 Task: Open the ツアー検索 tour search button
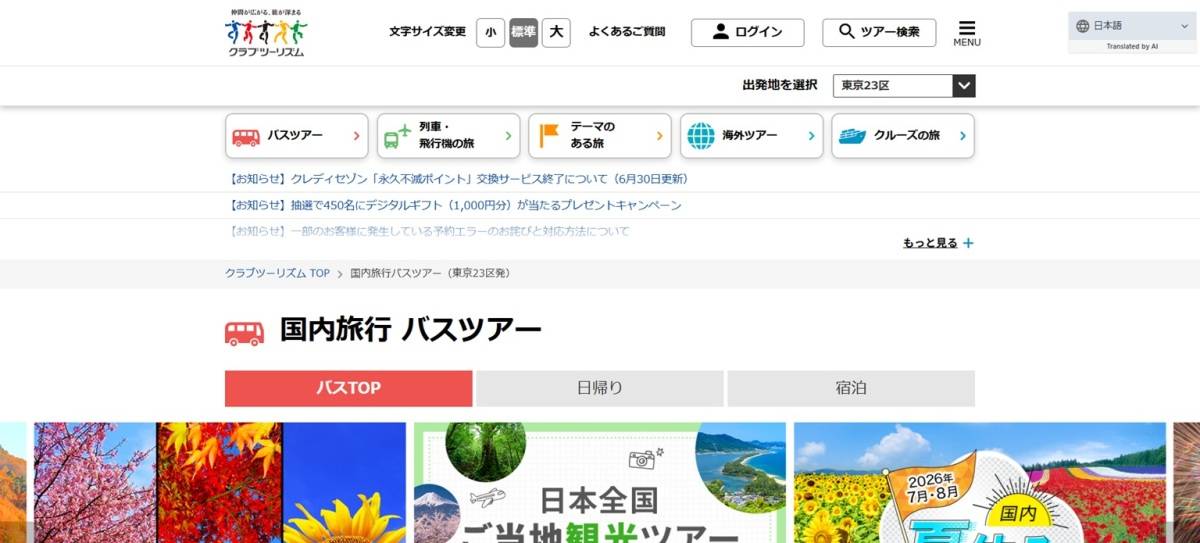[x=879, y=32]
